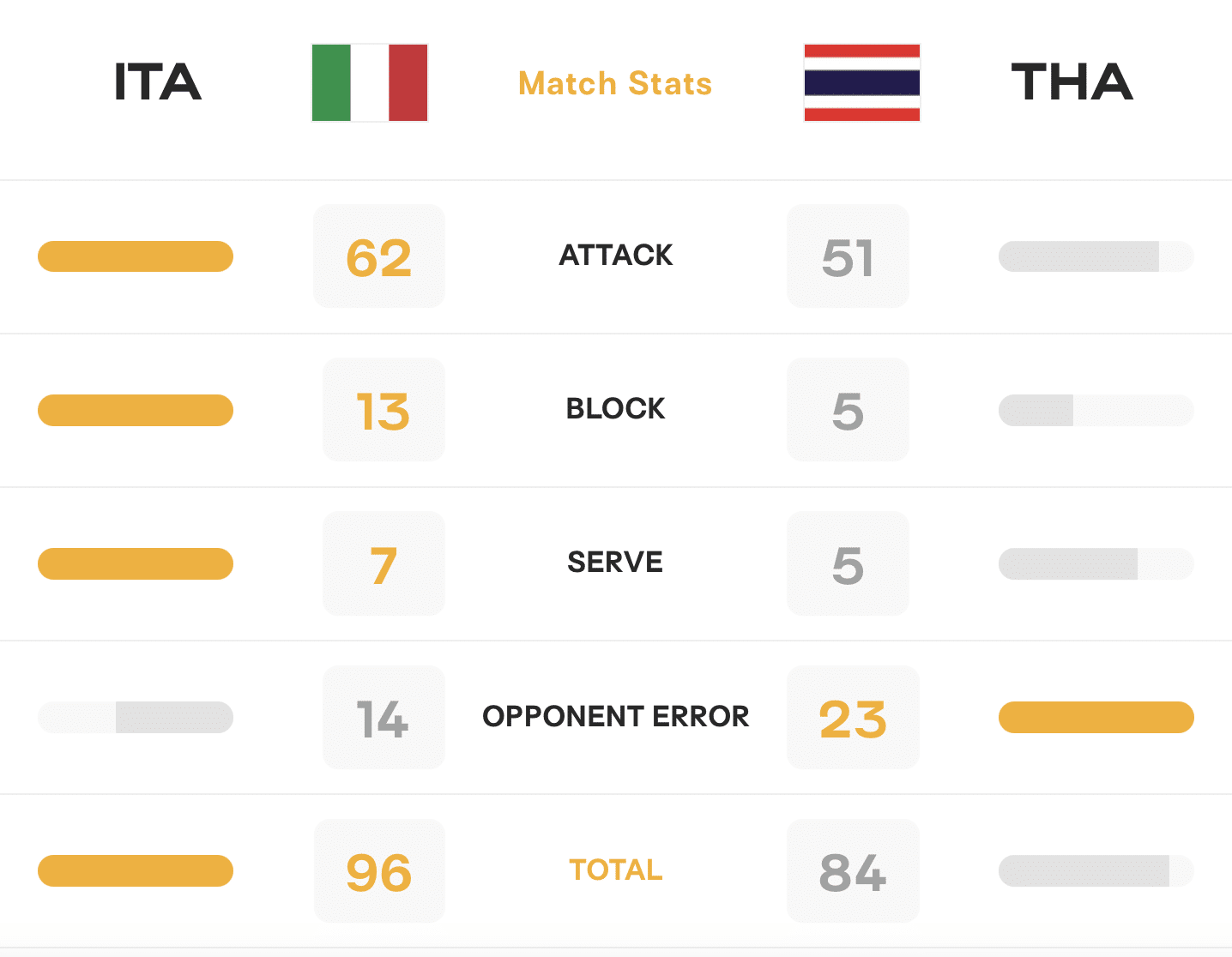Click Thailand's yellow opponent error bar
Viewport: 1232px width, 957px height.
[1096, 717]
